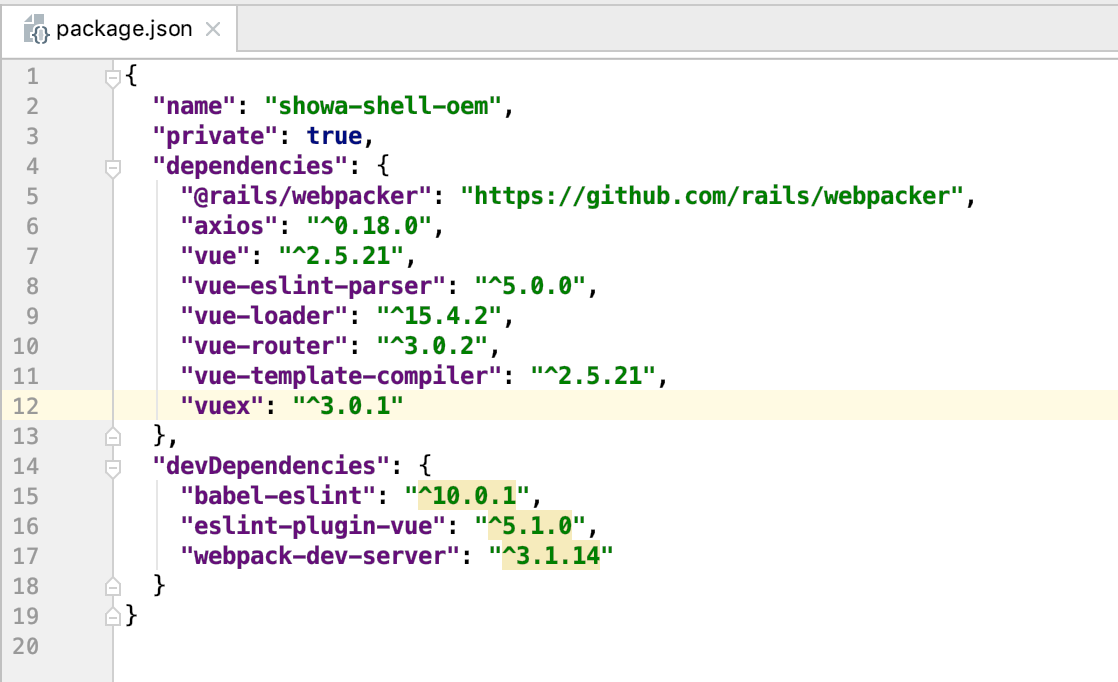Viewport: 1118px width, 682px height.
Task: Click the "^3.0.2" version value
Action: coord(431,346)
